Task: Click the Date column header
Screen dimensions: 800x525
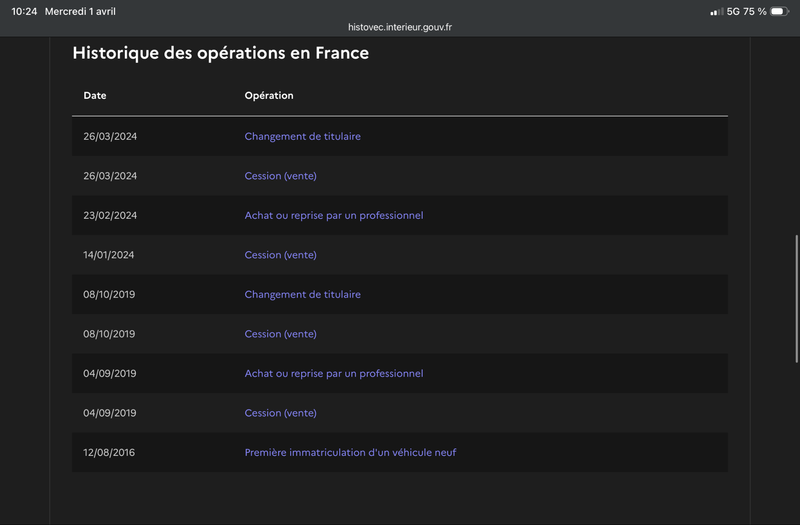Action: [95, 96]
